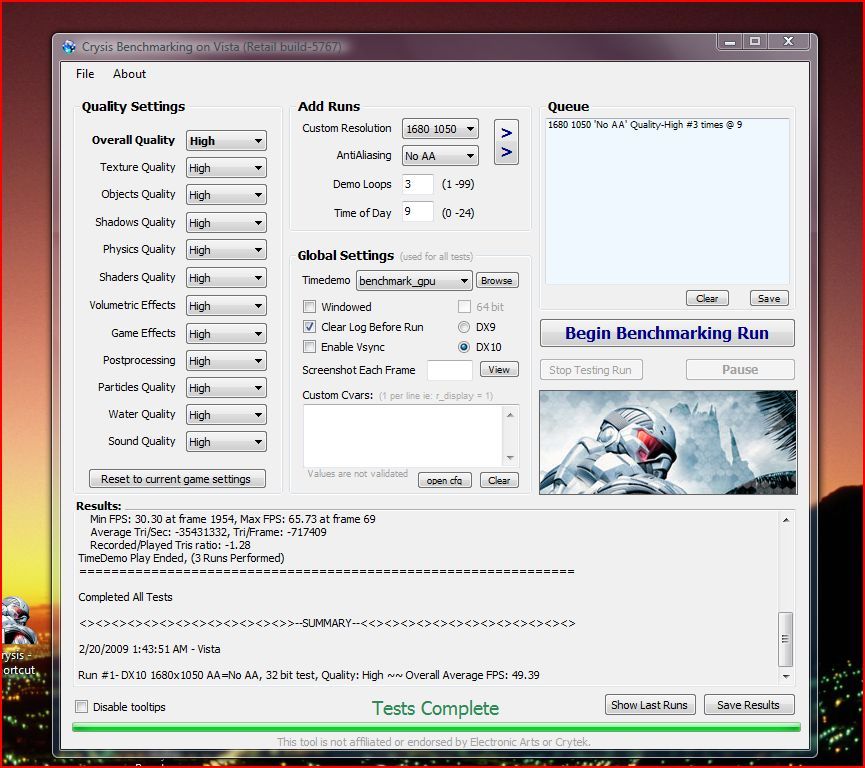Image resolution: width=865 pixels, height=768 pixels.
Task: Toggle the 64 bit checkbox
Action: tap(464, 307)
